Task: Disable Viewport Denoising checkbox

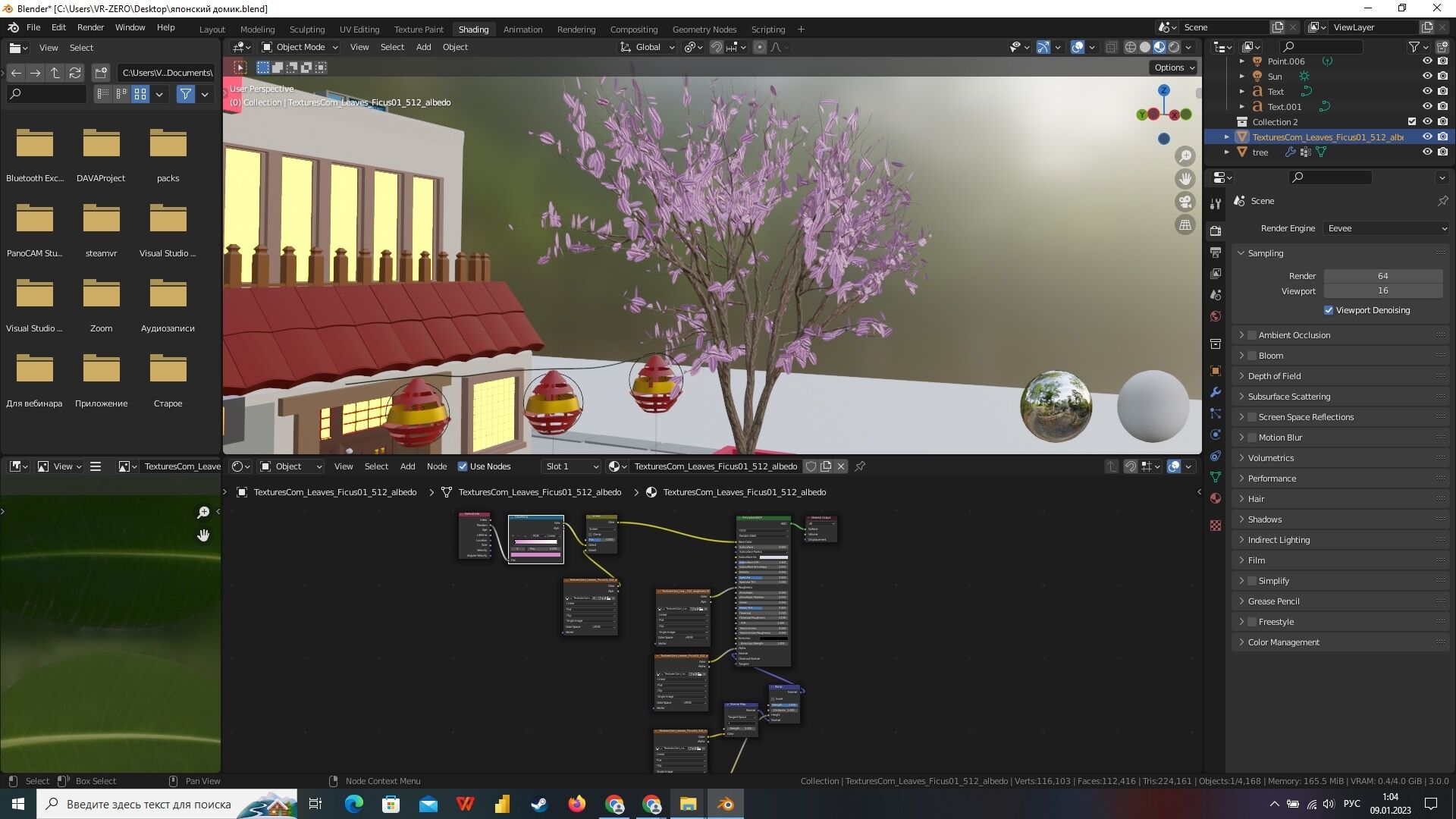Action: click(1329, 310)
